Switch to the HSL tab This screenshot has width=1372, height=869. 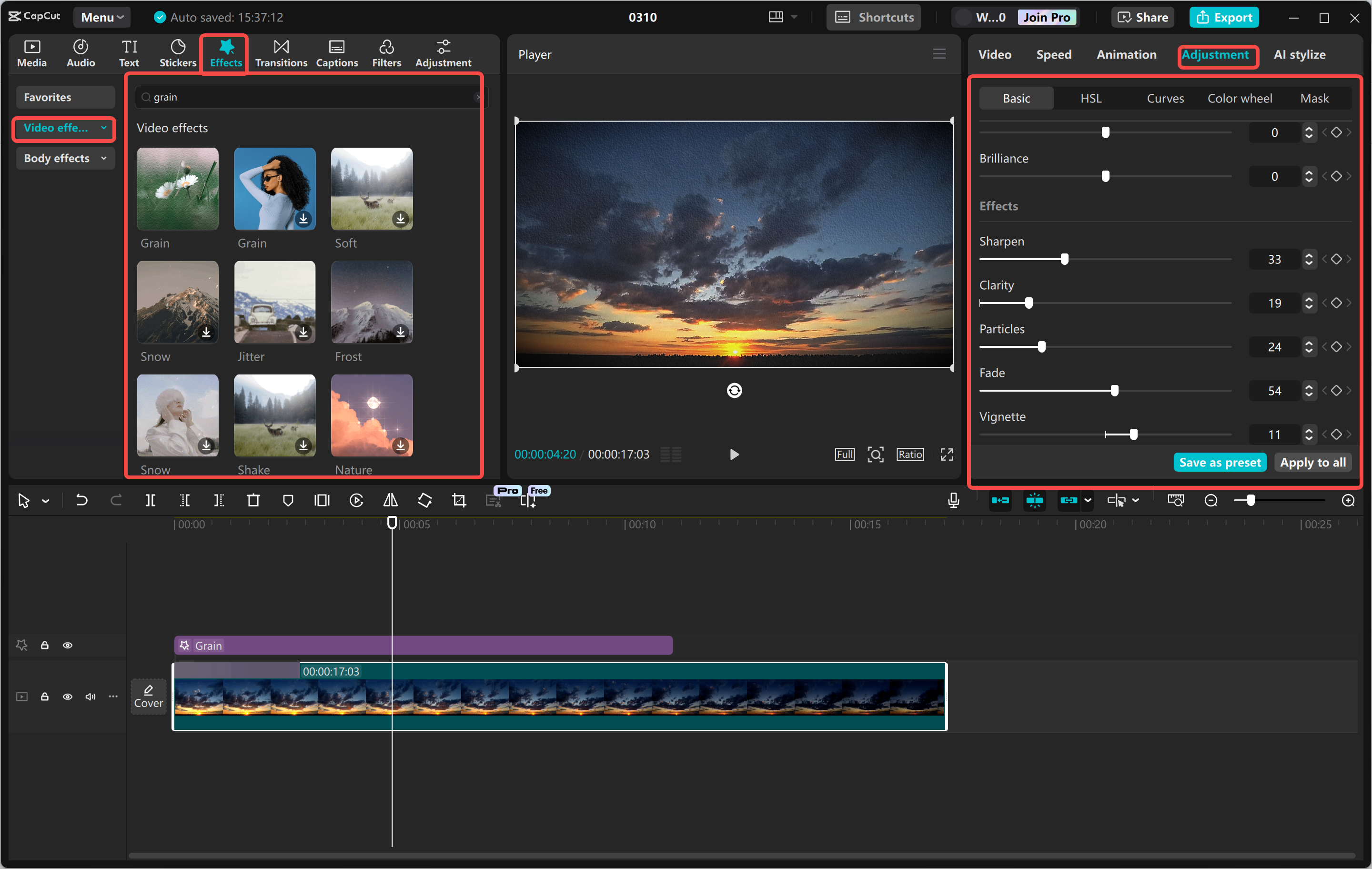[x=1090, y=98]
